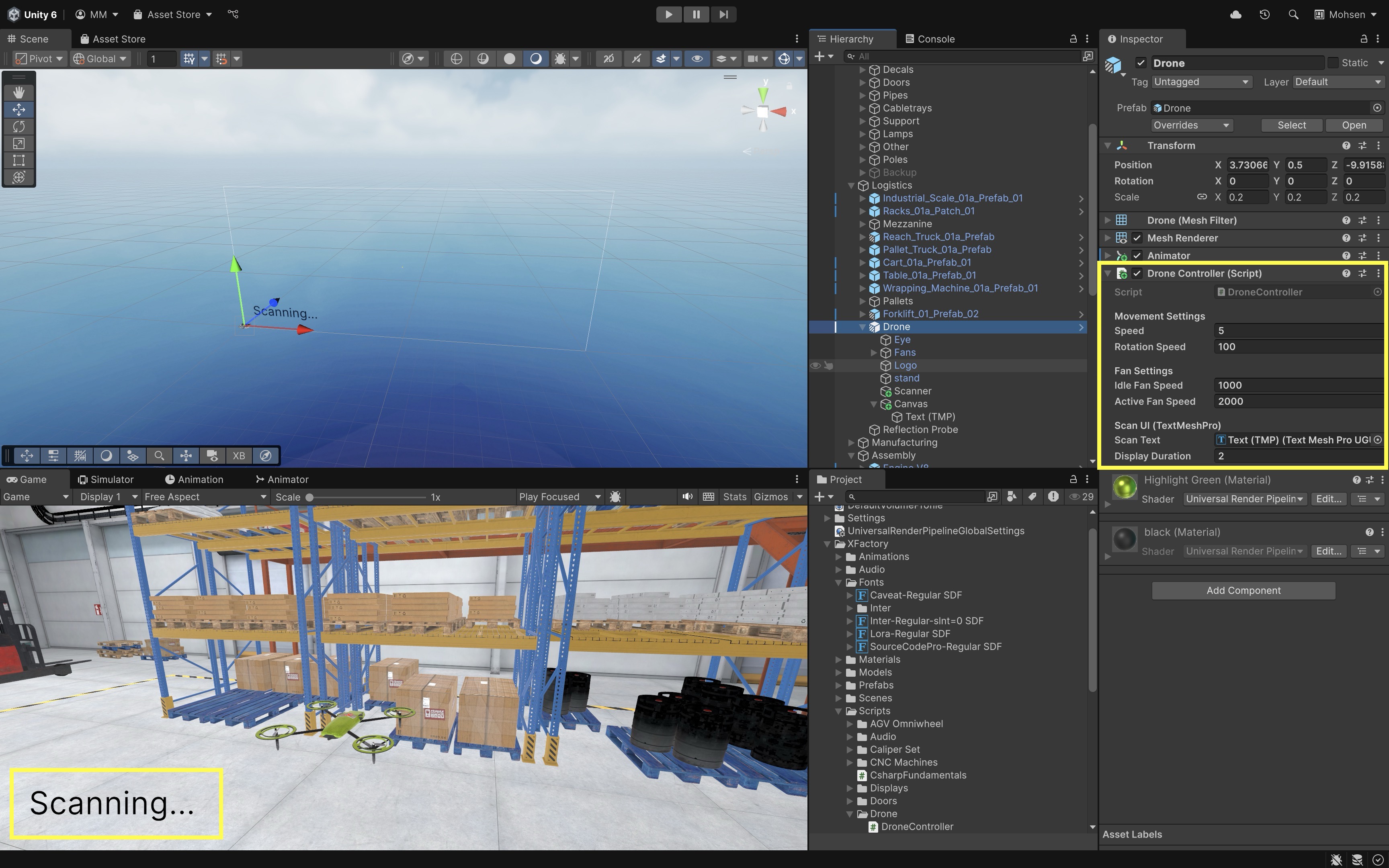The height and width of the screenshot is (868, 1389).
Task: Select the Hand tool in Scene toolbar
Action: (x=19, y=92)
